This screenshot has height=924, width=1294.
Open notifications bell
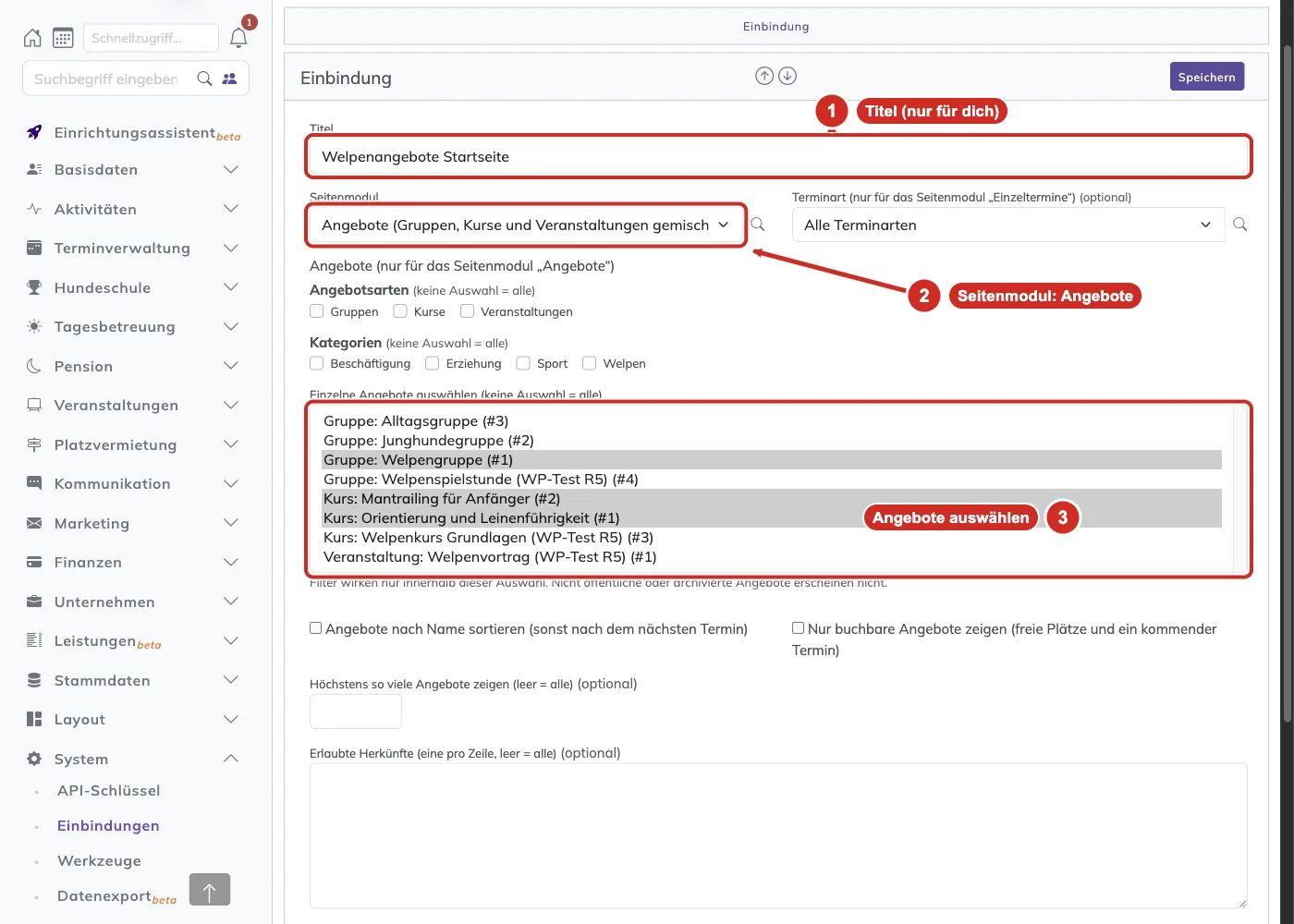238,38
